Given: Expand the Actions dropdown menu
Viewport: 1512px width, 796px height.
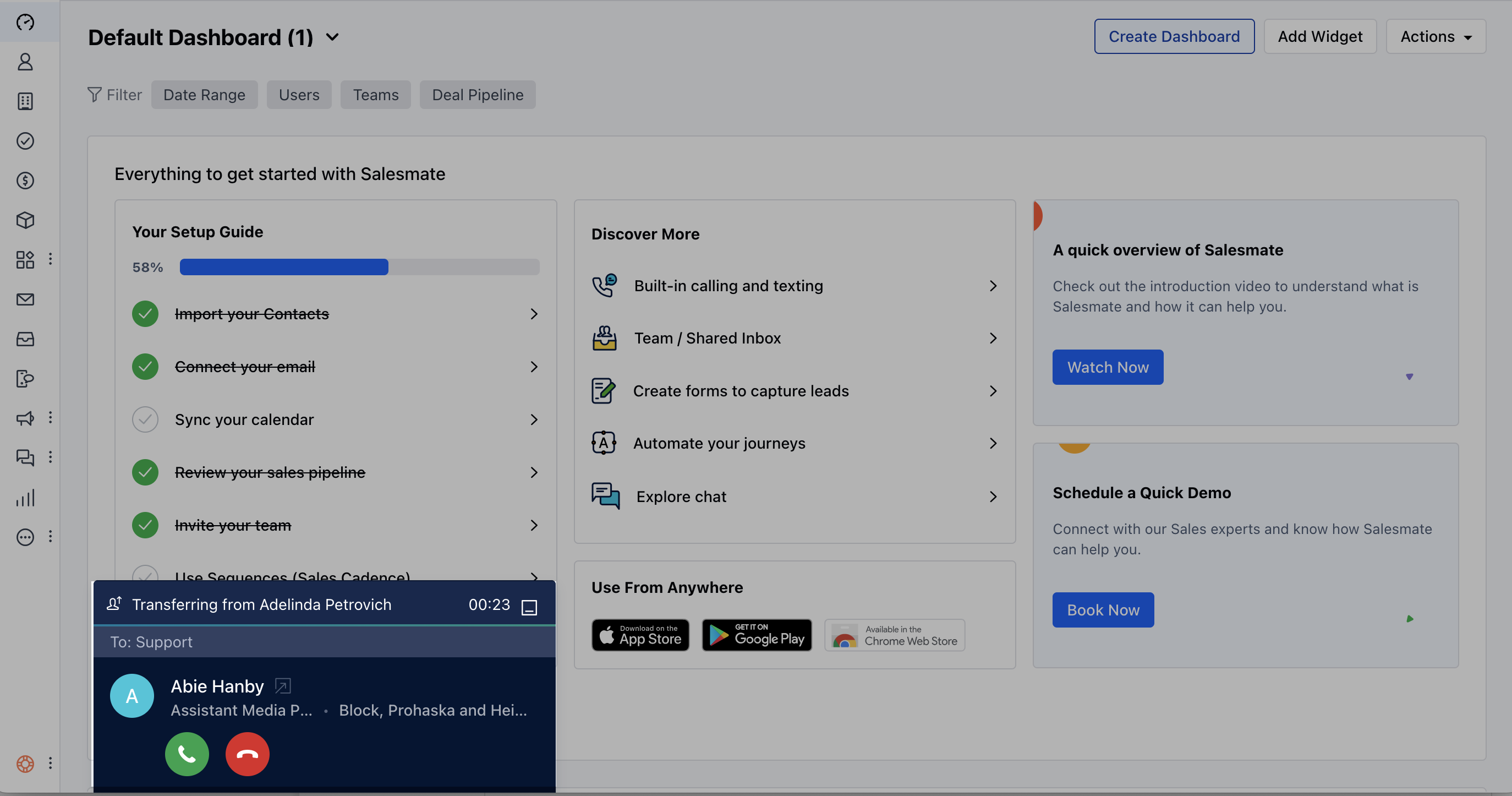Looking at the screenshot, I should pos(1435,36).
